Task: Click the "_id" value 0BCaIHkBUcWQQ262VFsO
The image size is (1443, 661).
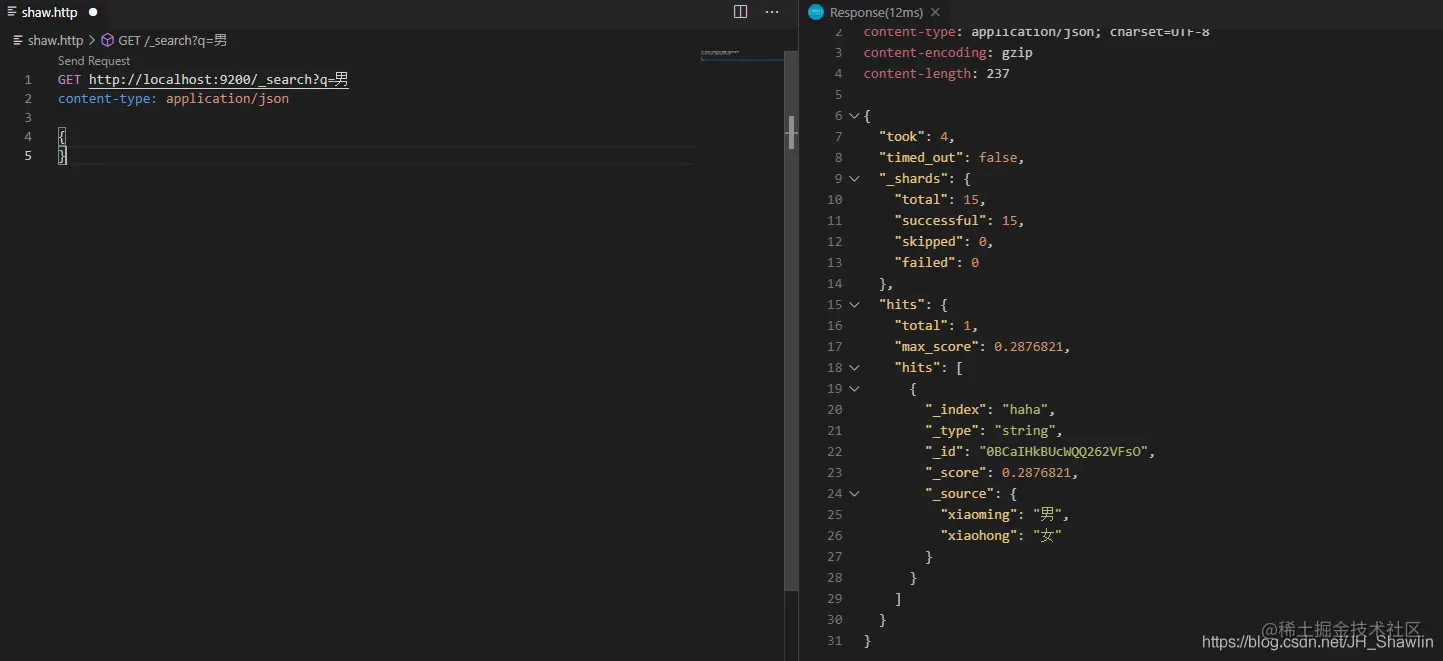Action: coord(1063,452)
